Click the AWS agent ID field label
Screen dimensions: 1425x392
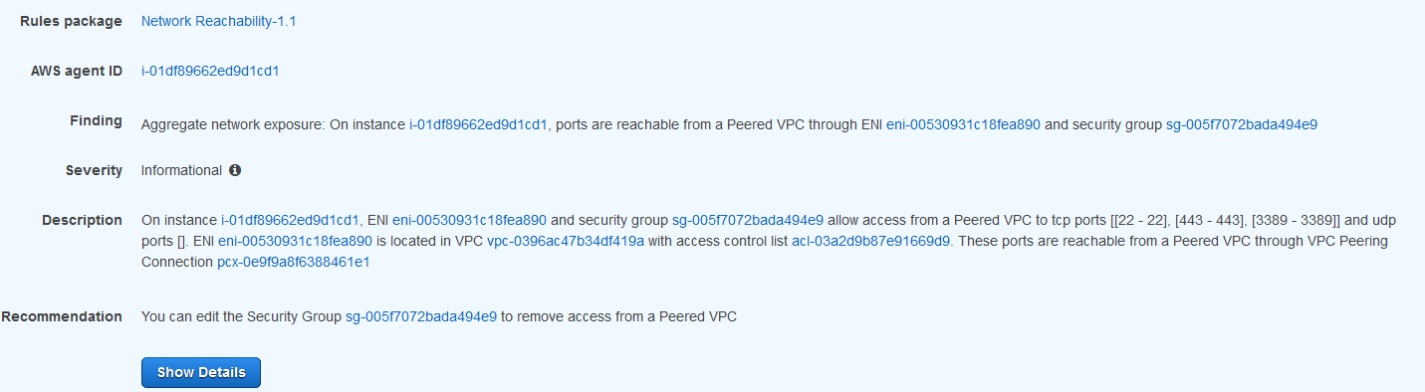(77, 71)
